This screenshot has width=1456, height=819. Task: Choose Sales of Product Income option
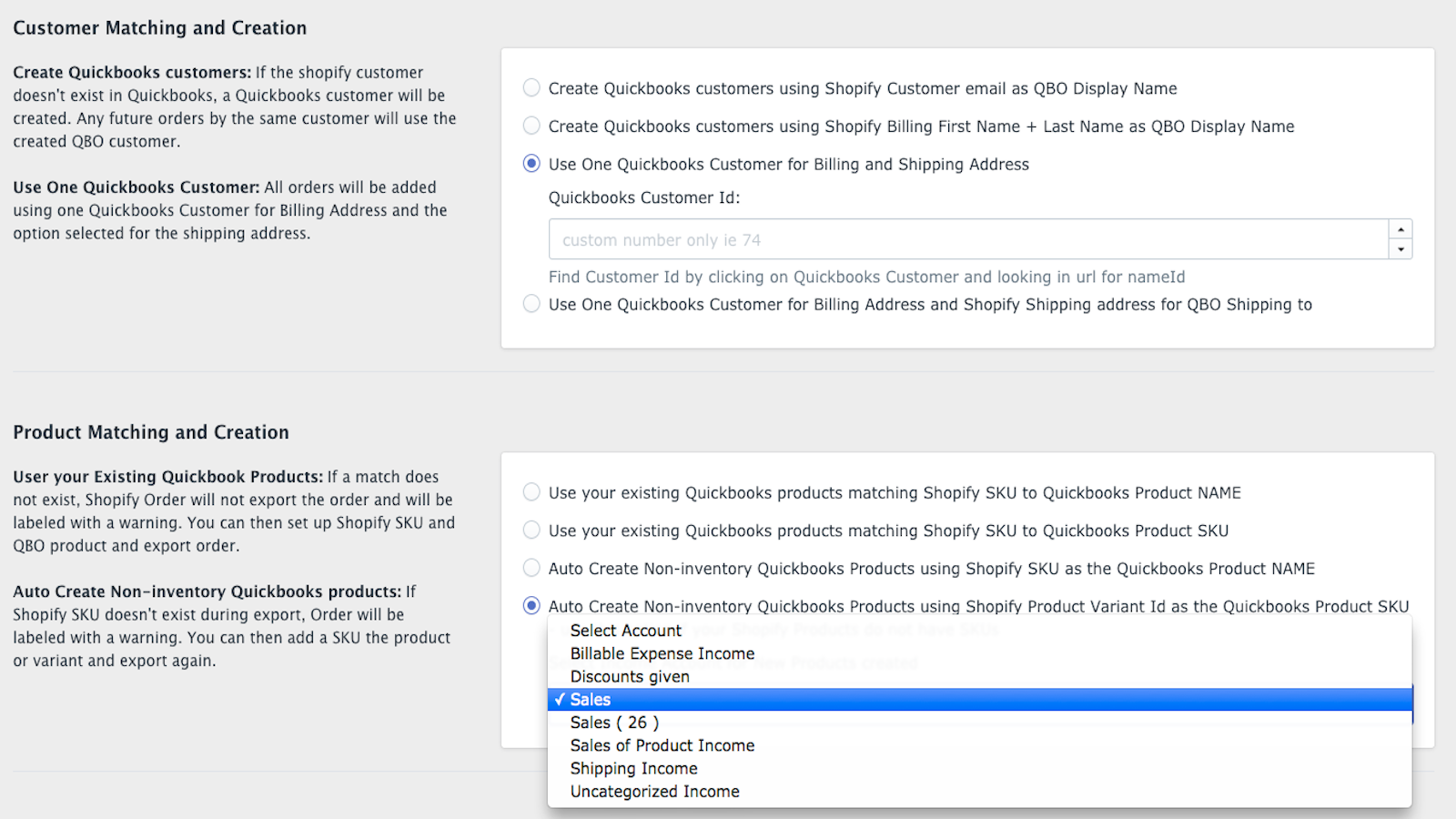pyautogui.click(x=980, y=745)
